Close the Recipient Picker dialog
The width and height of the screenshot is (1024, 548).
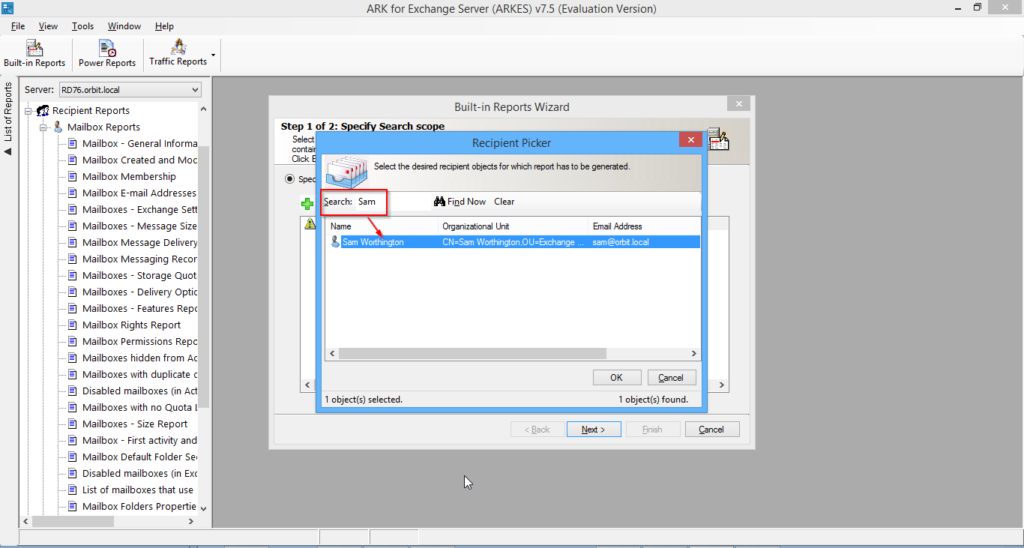pos(691,140)
